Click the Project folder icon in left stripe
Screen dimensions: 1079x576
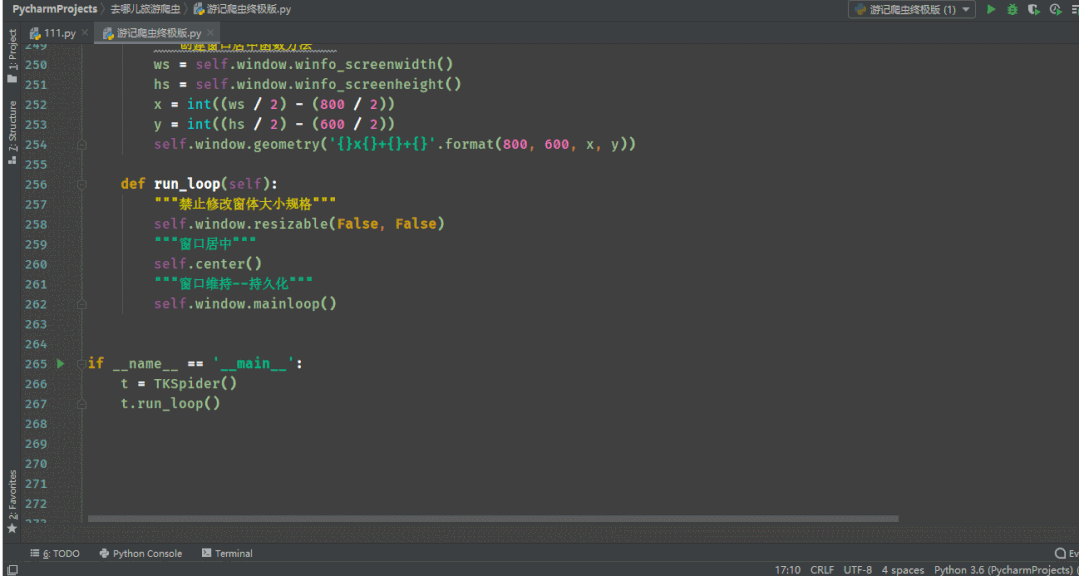pyautogui.click(x=12, y=79)
